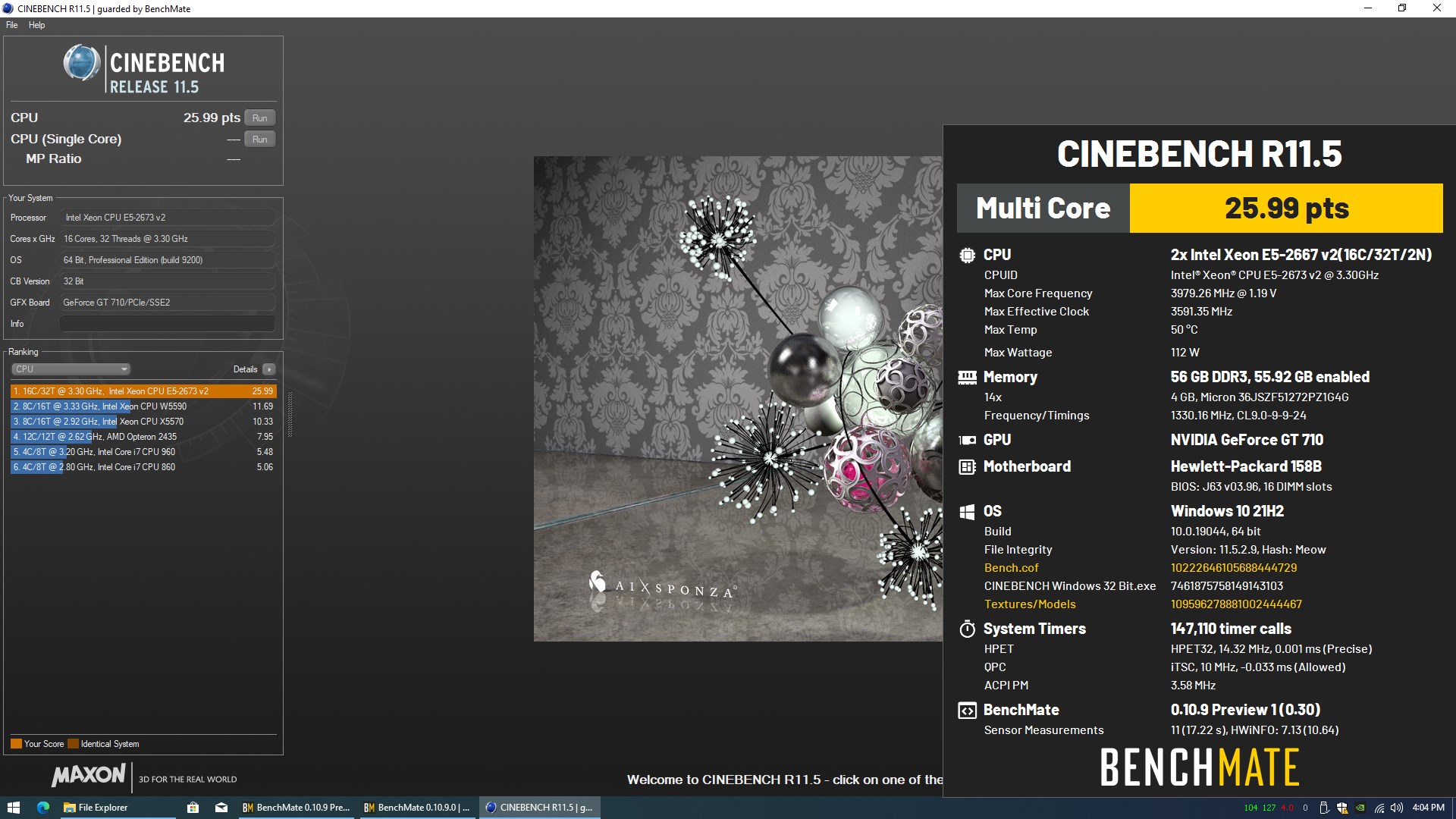The image size is (1456, 819).
Task: Click the Textures/Models hash value 10959627888100244467
Action: click(1236, 604)
